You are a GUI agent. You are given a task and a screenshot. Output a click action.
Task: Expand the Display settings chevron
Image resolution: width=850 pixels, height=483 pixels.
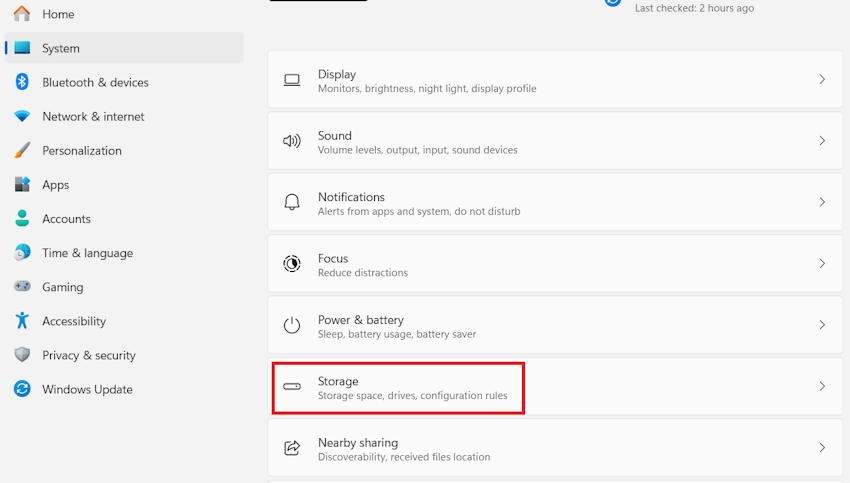point(822,80)
